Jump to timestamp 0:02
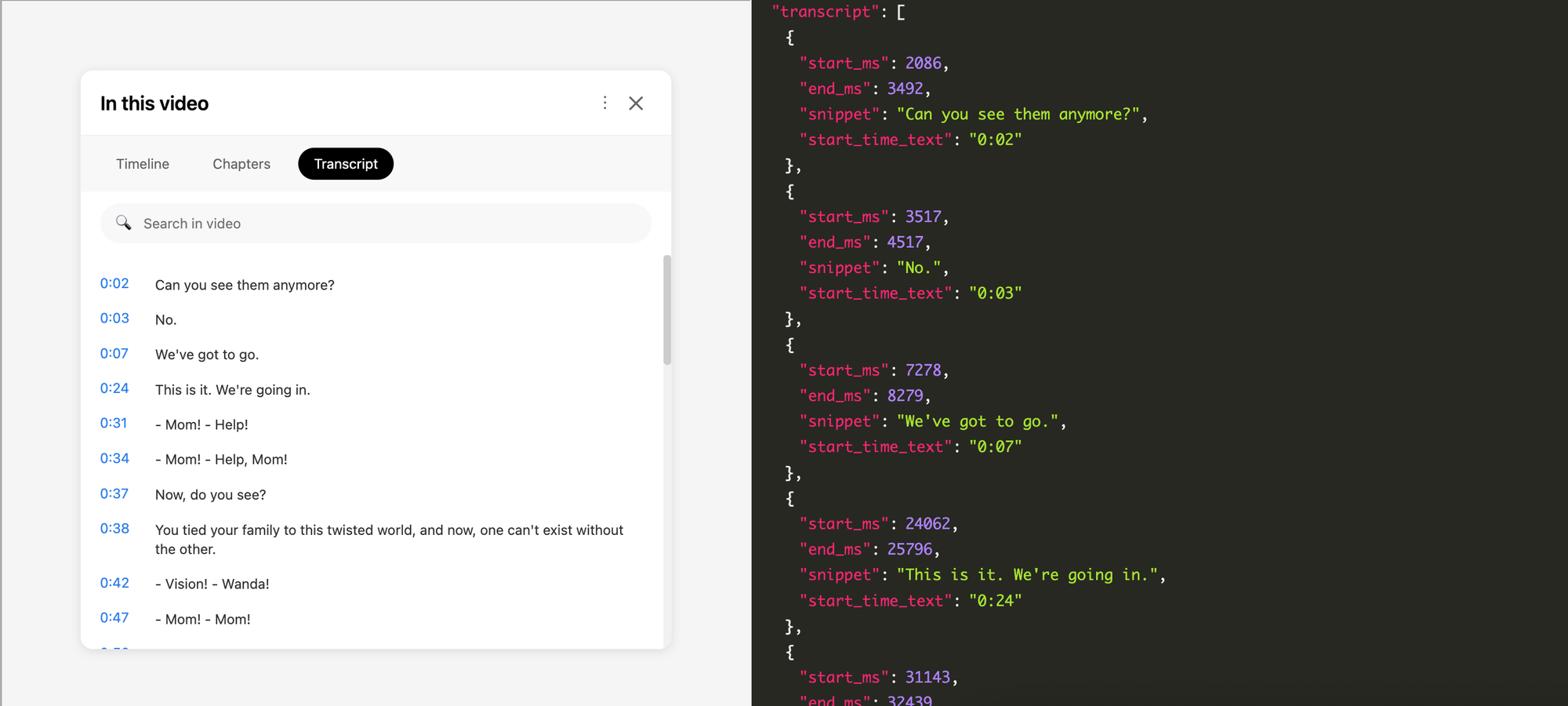The image size is (1568, 706). pos(114,283)
